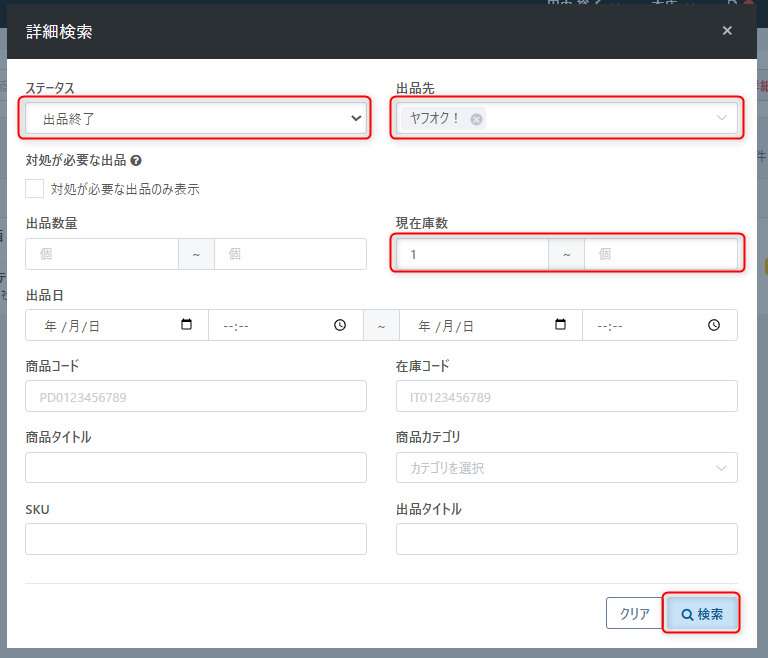Screen dimensions: 768x658
Task: Open the clock picker for 出品日 start time
Action: [340, 325]
